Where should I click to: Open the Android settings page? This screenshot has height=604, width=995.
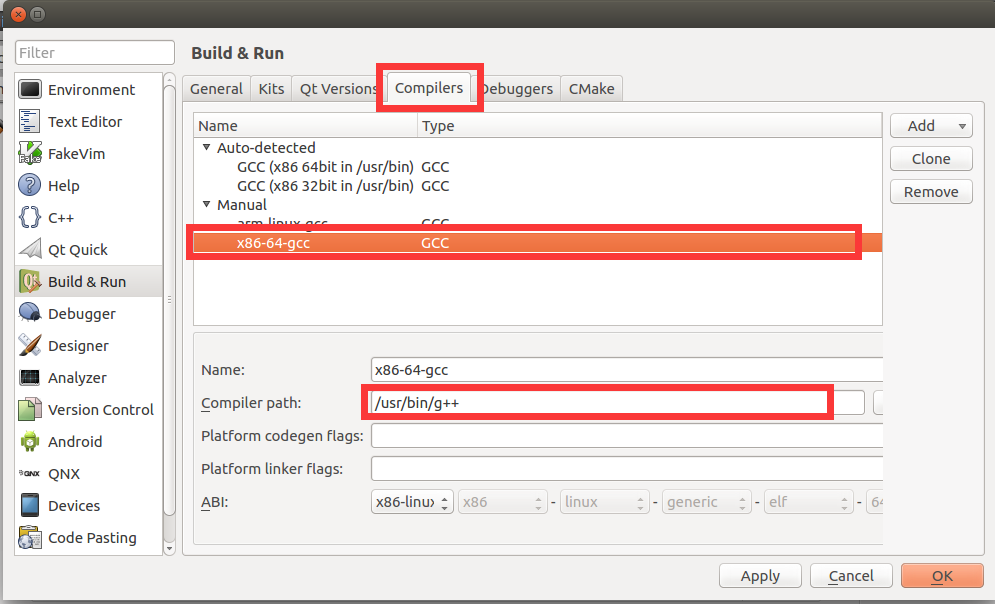click(x=30, y=441)
